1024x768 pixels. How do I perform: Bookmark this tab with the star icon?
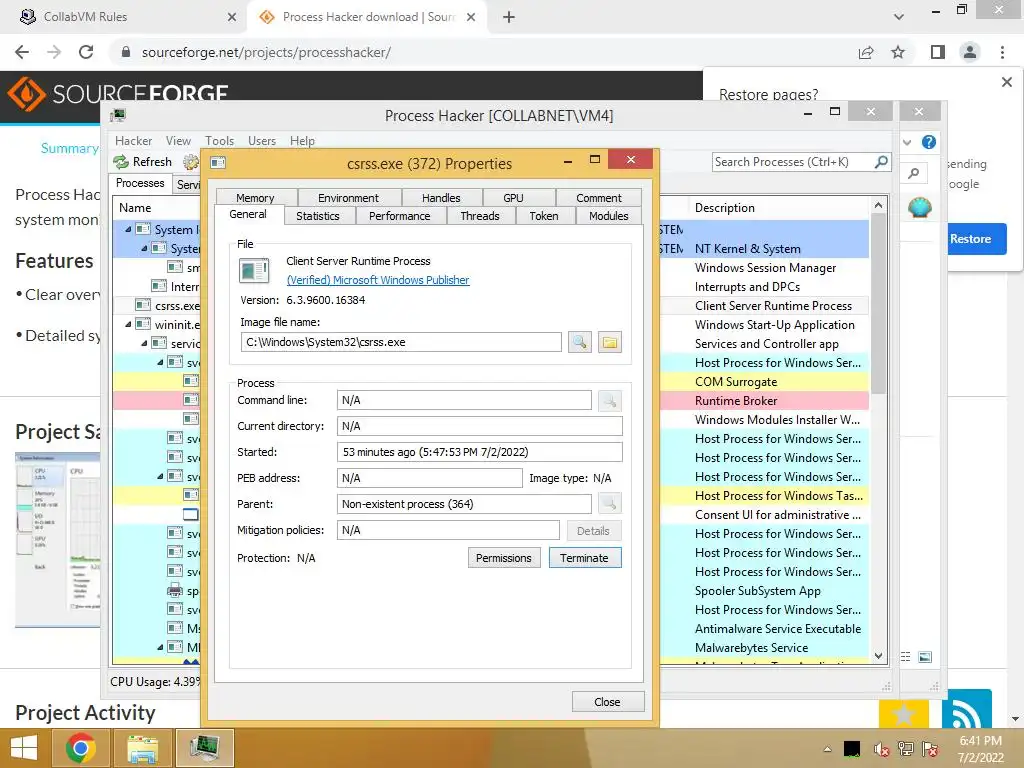click(898, 52)
